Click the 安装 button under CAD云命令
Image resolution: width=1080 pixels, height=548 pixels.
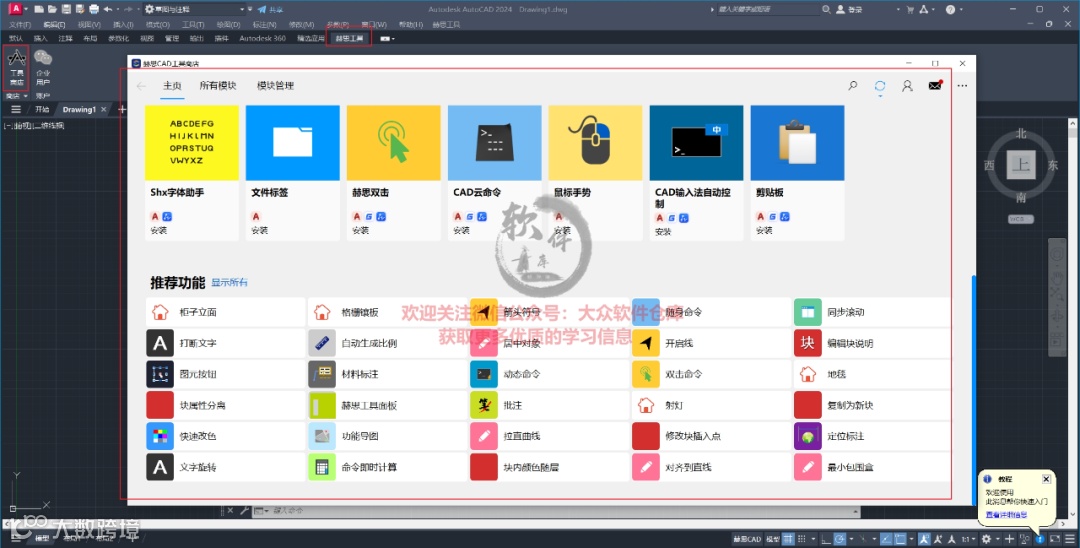pos(461,231)
